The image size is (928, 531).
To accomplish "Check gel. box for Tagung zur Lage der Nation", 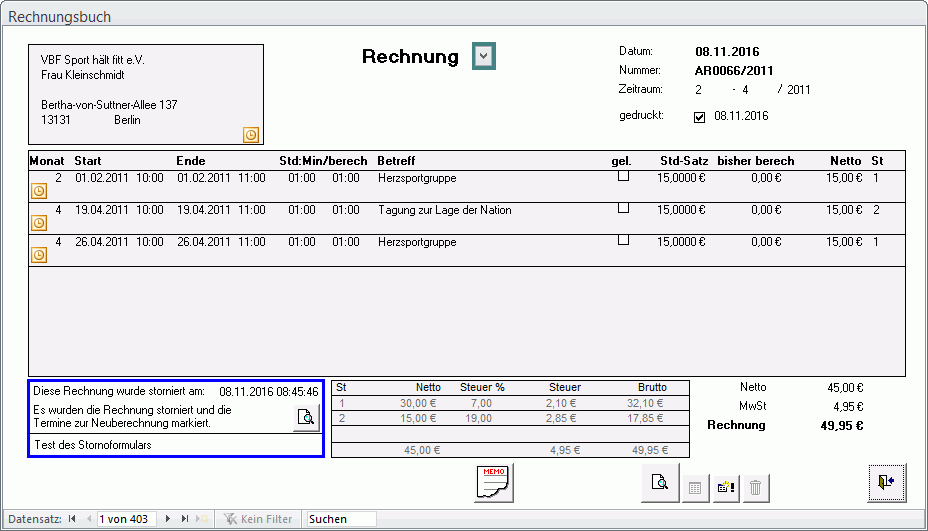I will click(623, 208).
